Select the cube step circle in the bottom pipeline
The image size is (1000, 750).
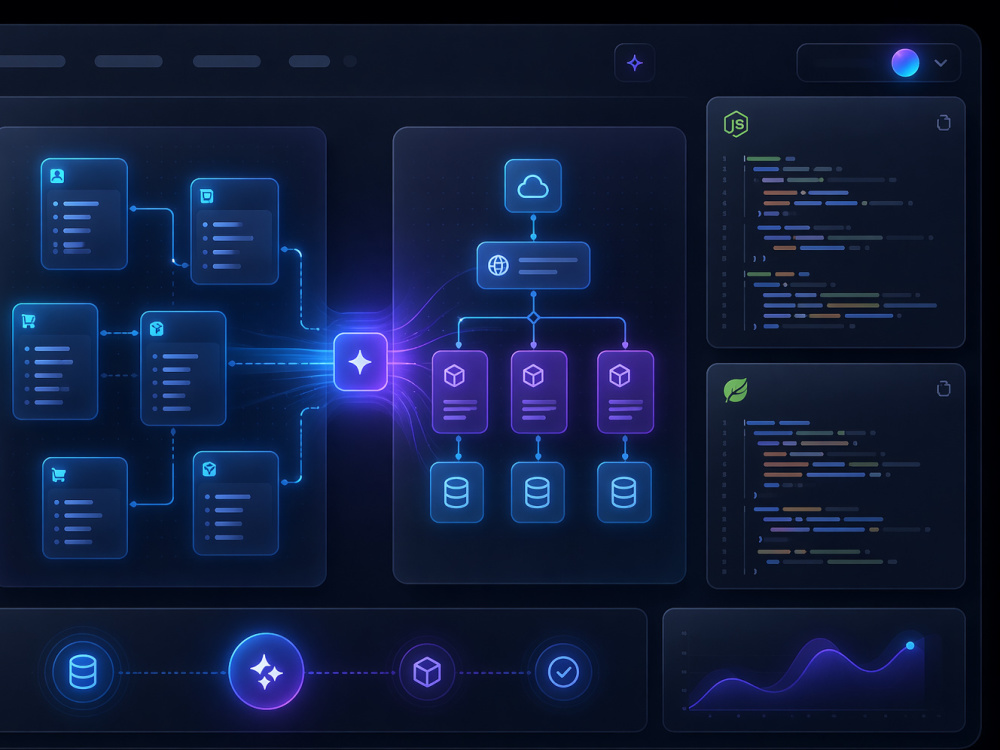click(x=427, y=672)
